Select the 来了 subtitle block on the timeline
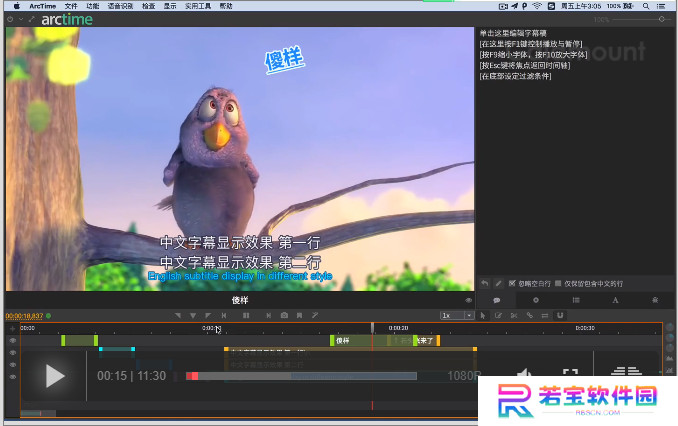The height and width of the screenshot is (426, 678). click(x=426, y=341)
